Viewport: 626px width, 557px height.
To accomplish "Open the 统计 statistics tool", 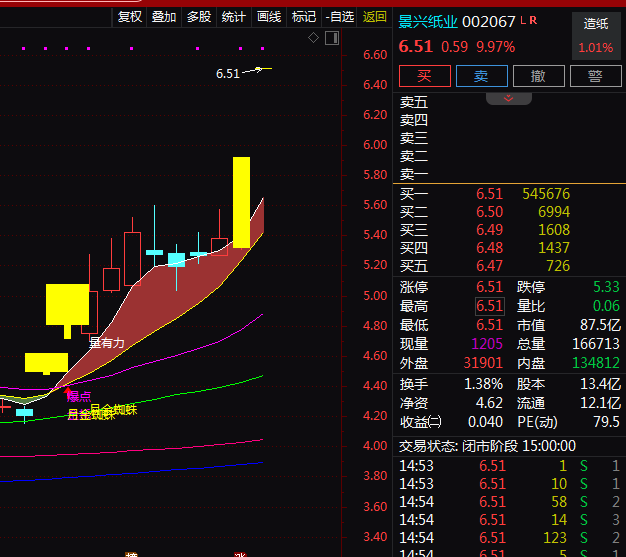I will point(234,17).
